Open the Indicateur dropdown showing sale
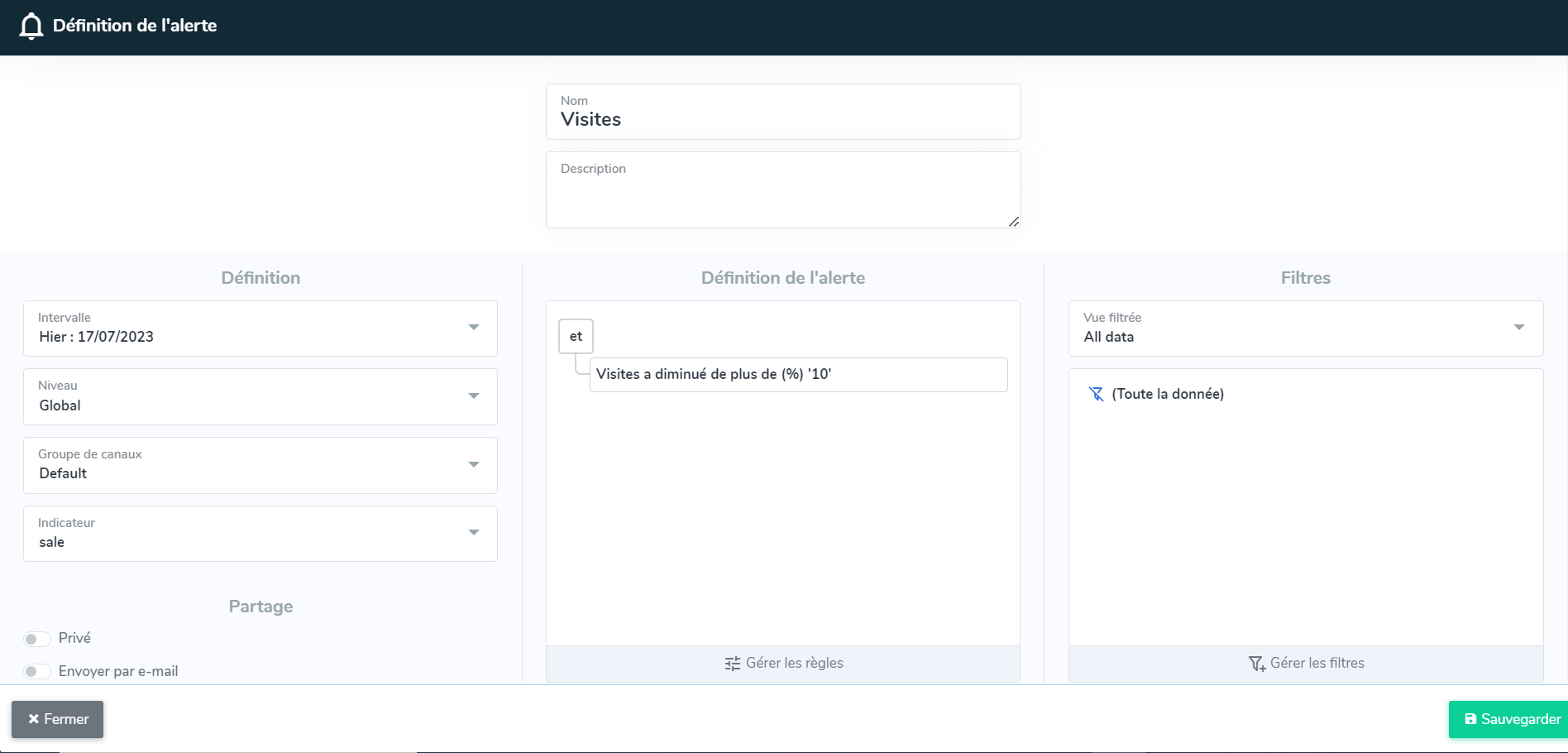This screenshot has width=1568, height=753. (x=261, y=534)
